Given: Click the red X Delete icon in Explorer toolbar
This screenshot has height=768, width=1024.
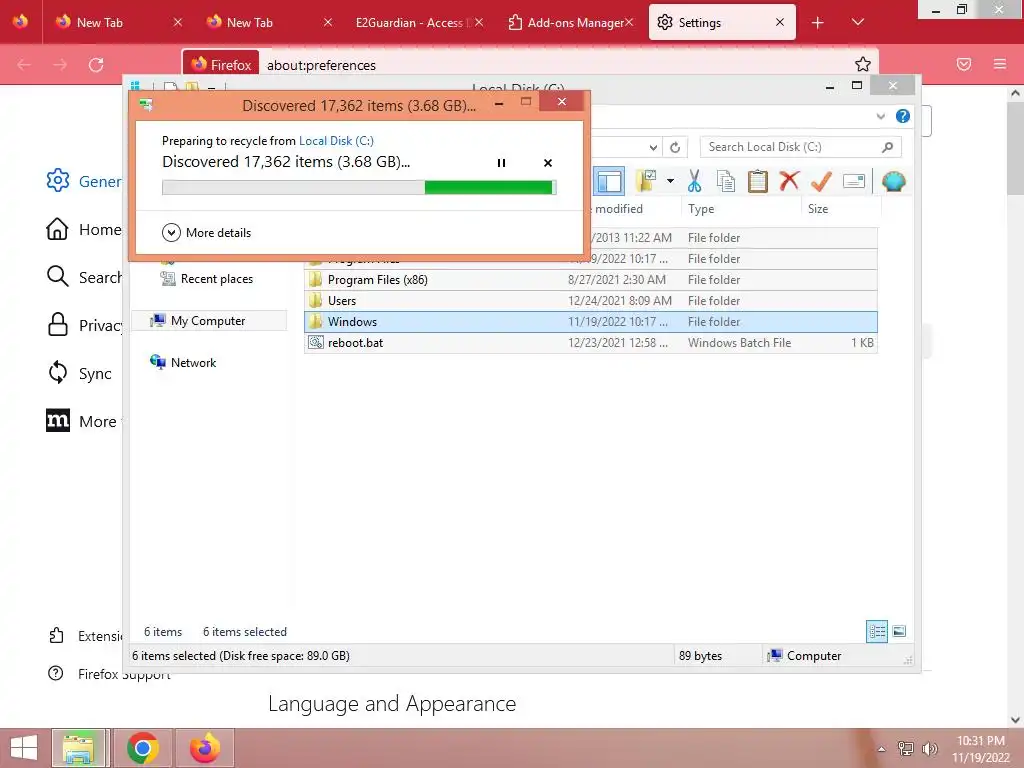Looking at the screenshot, I should [789, 180].
